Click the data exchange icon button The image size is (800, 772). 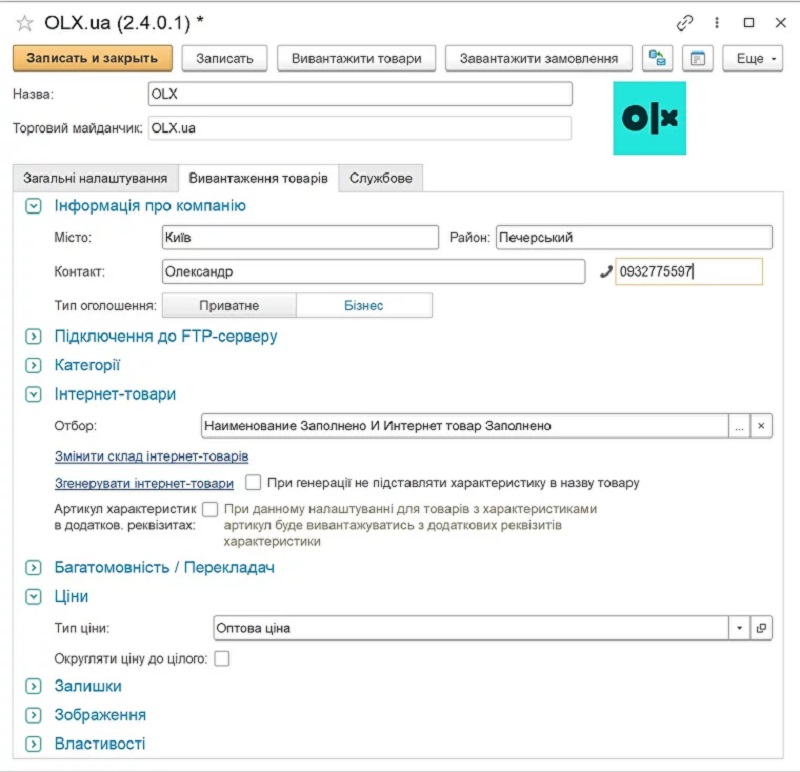[657, 59]
